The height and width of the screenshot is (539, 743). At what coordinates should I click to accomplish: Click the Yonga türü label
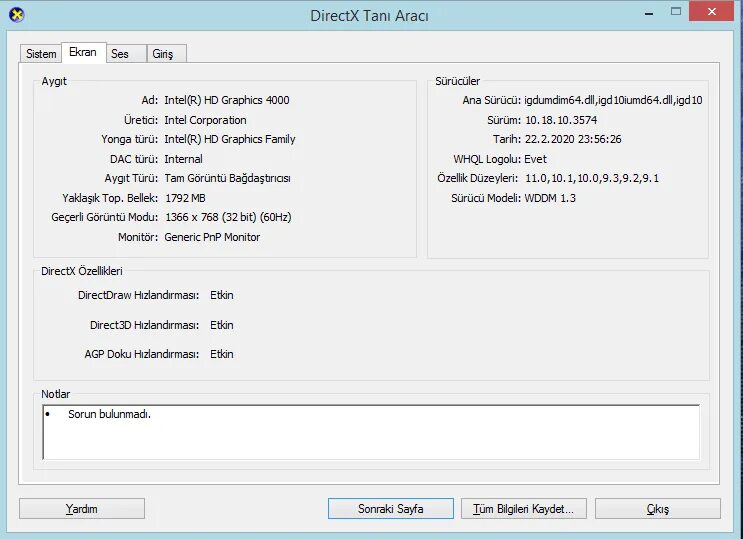(129, 139)
